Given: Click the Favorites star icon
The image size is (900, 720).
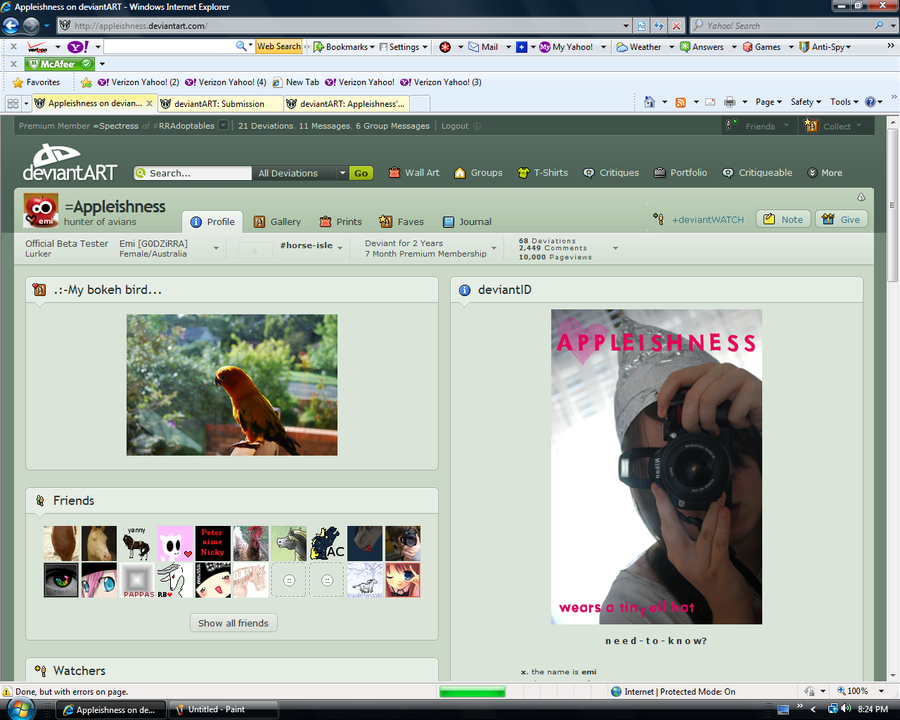Looking at the screenshot, I should click(18, 83).
